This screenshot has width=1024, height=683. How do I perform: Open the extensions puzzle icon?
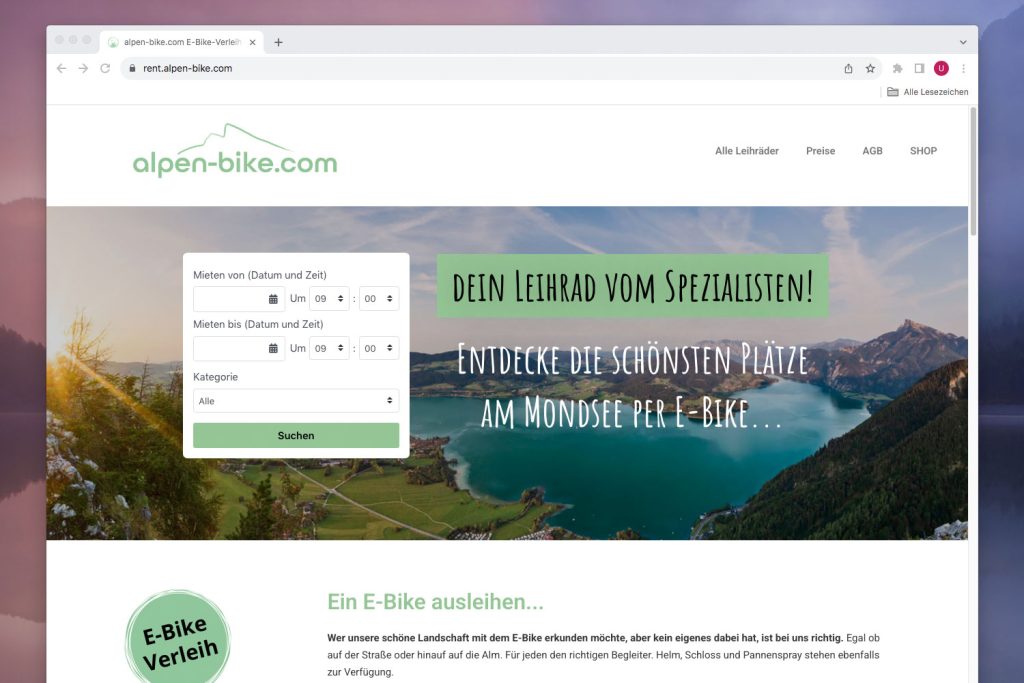click(x=897, y=69)
